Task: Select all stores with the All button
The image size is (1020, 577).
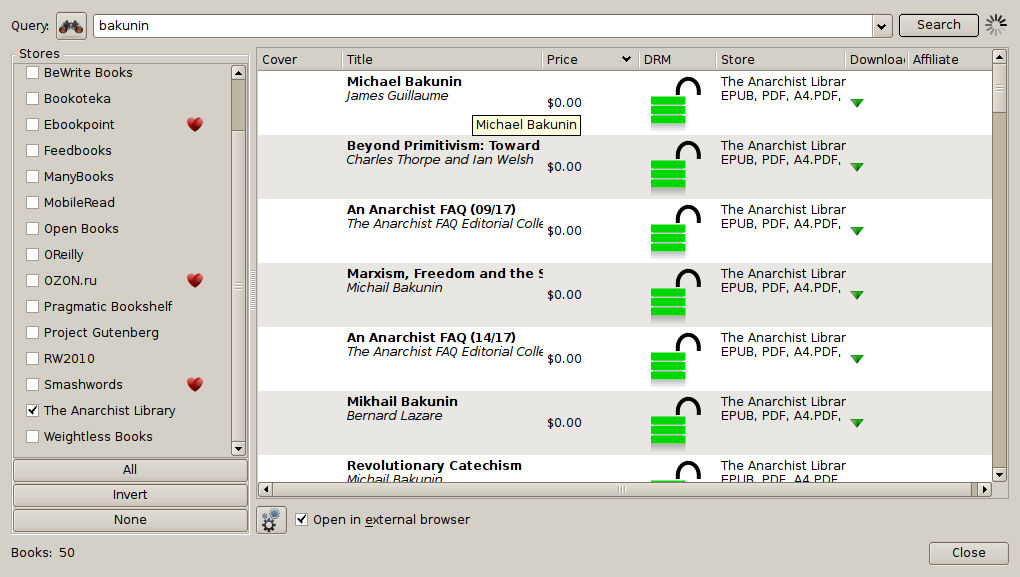Action: coord(130,470)
